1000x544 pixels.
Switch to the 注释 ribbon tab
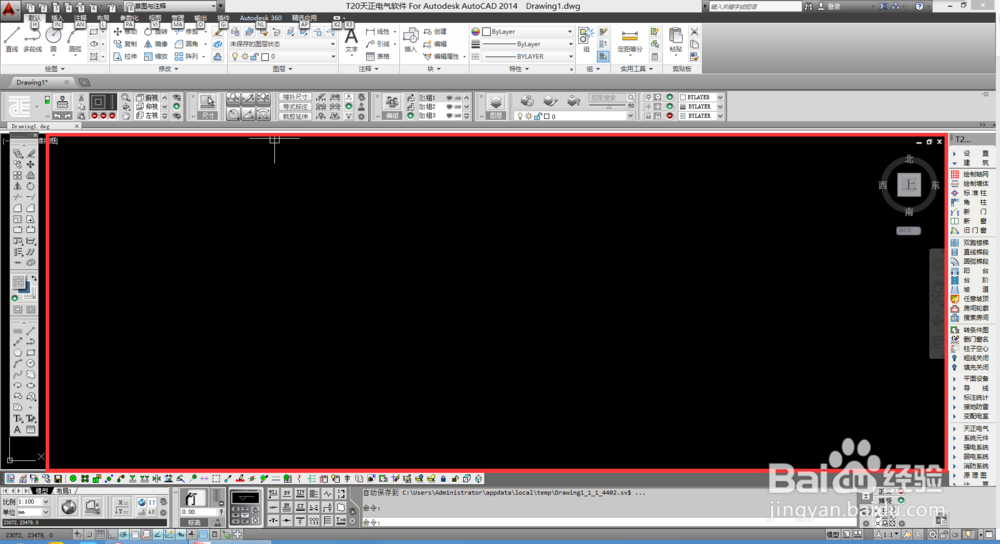[x=80, y=18]
